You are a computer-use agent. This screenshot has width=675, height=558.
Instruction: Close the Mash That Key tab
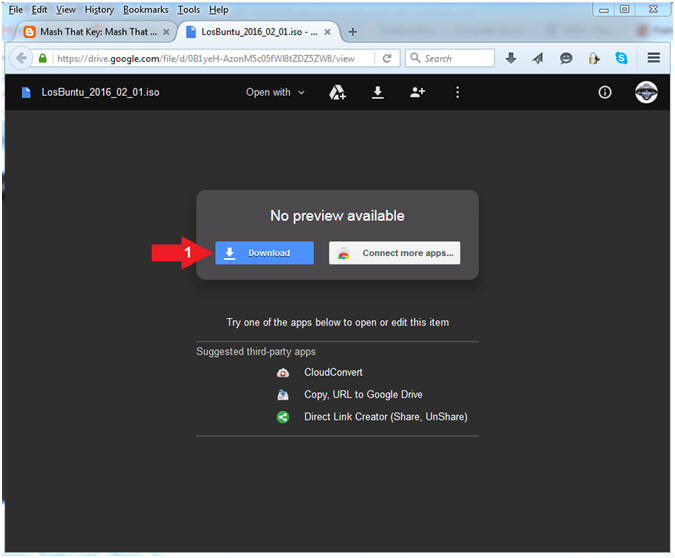click(166, 32)
